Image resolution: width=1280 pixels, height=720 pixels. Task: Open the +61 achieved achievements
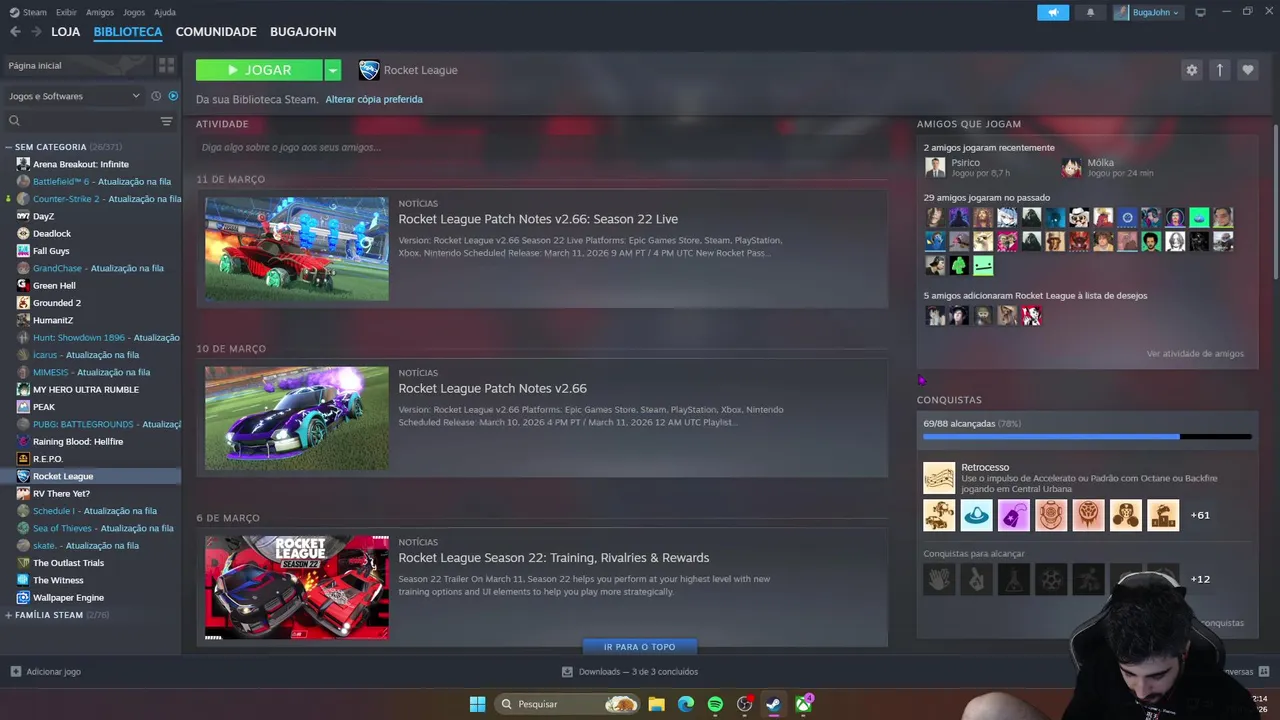coord(1200,515)
